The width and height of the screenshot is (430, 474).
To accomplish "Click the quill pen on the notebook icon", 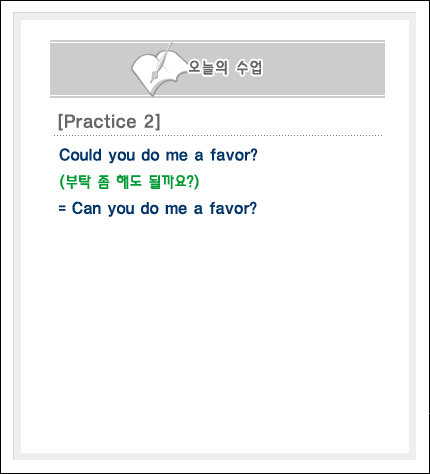I will [161, 62].
